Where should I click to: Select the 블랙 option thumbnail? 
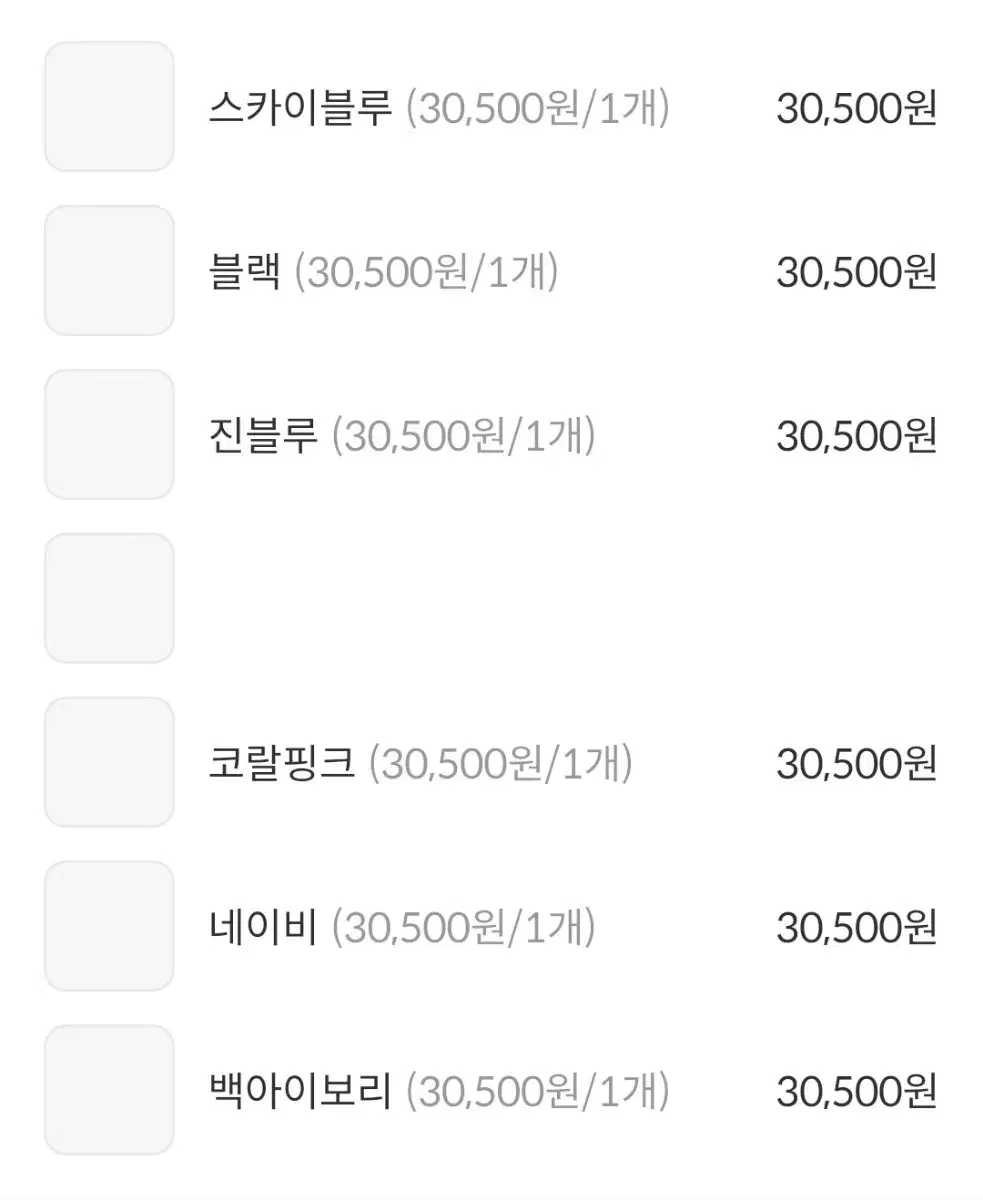109,271
